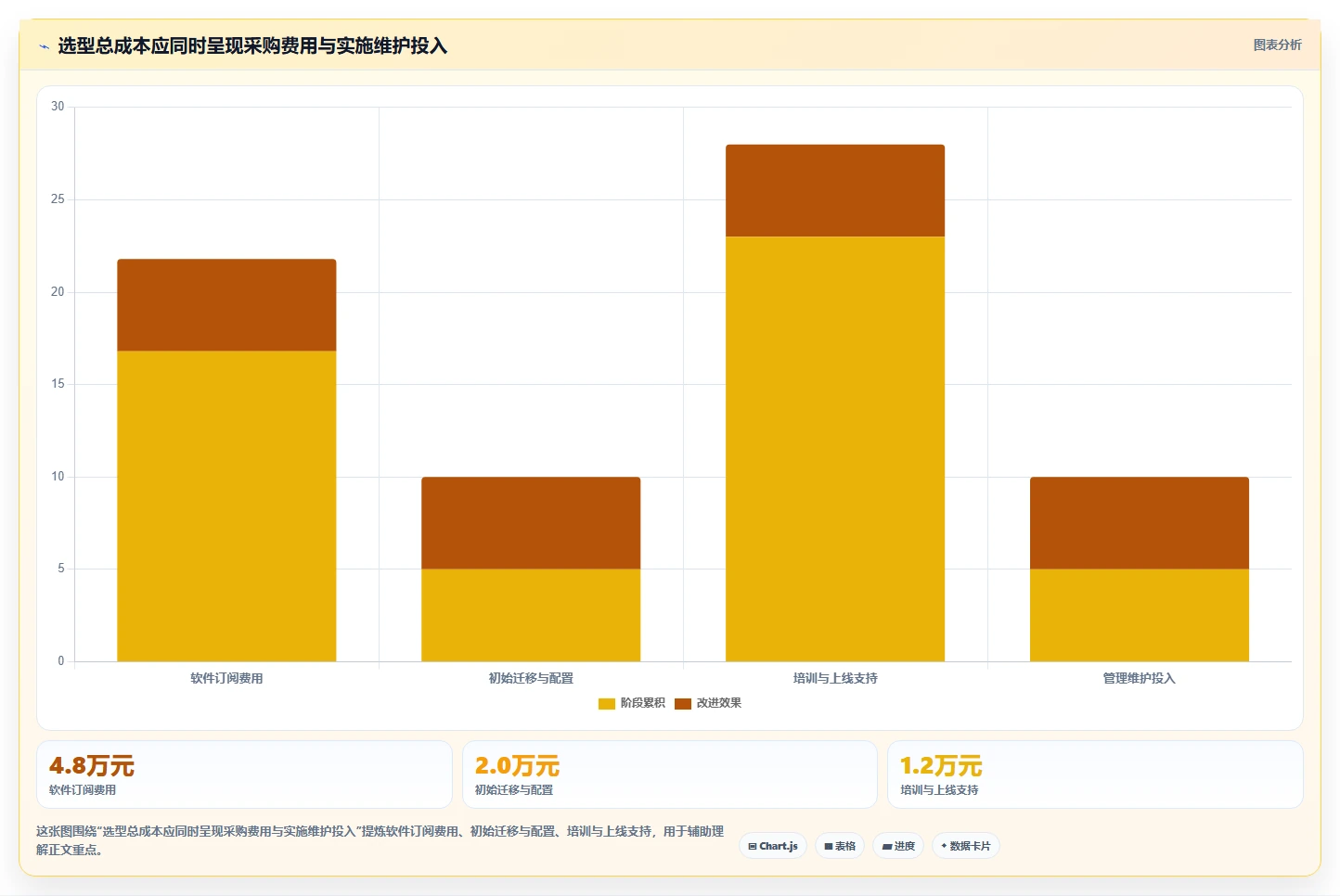Screen dimensions: 1340x896
Task: Select the 1.2万元 培训与上线支持 card
Action: [1095, 774]
